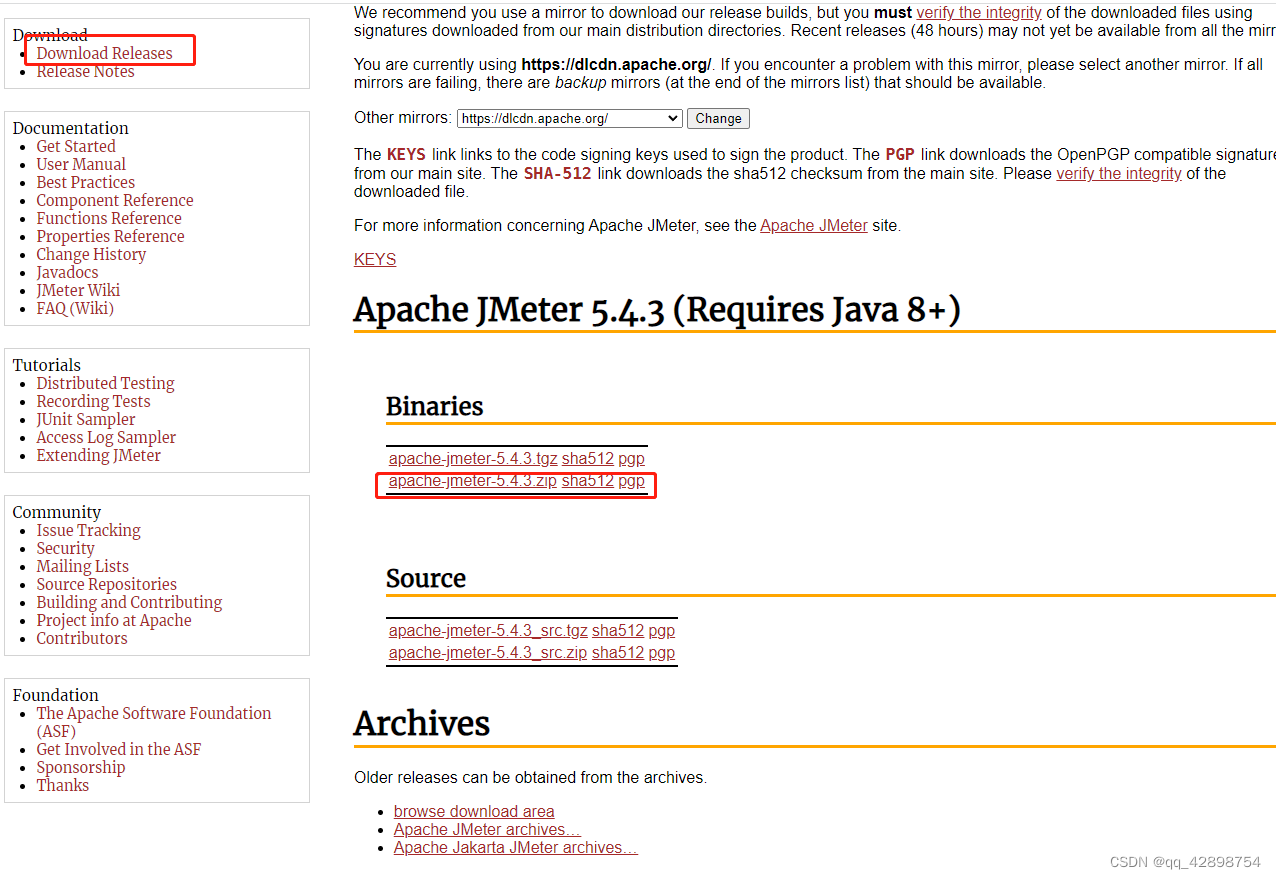
Task: Open the Javadocs link
Action: pos(67,272)
